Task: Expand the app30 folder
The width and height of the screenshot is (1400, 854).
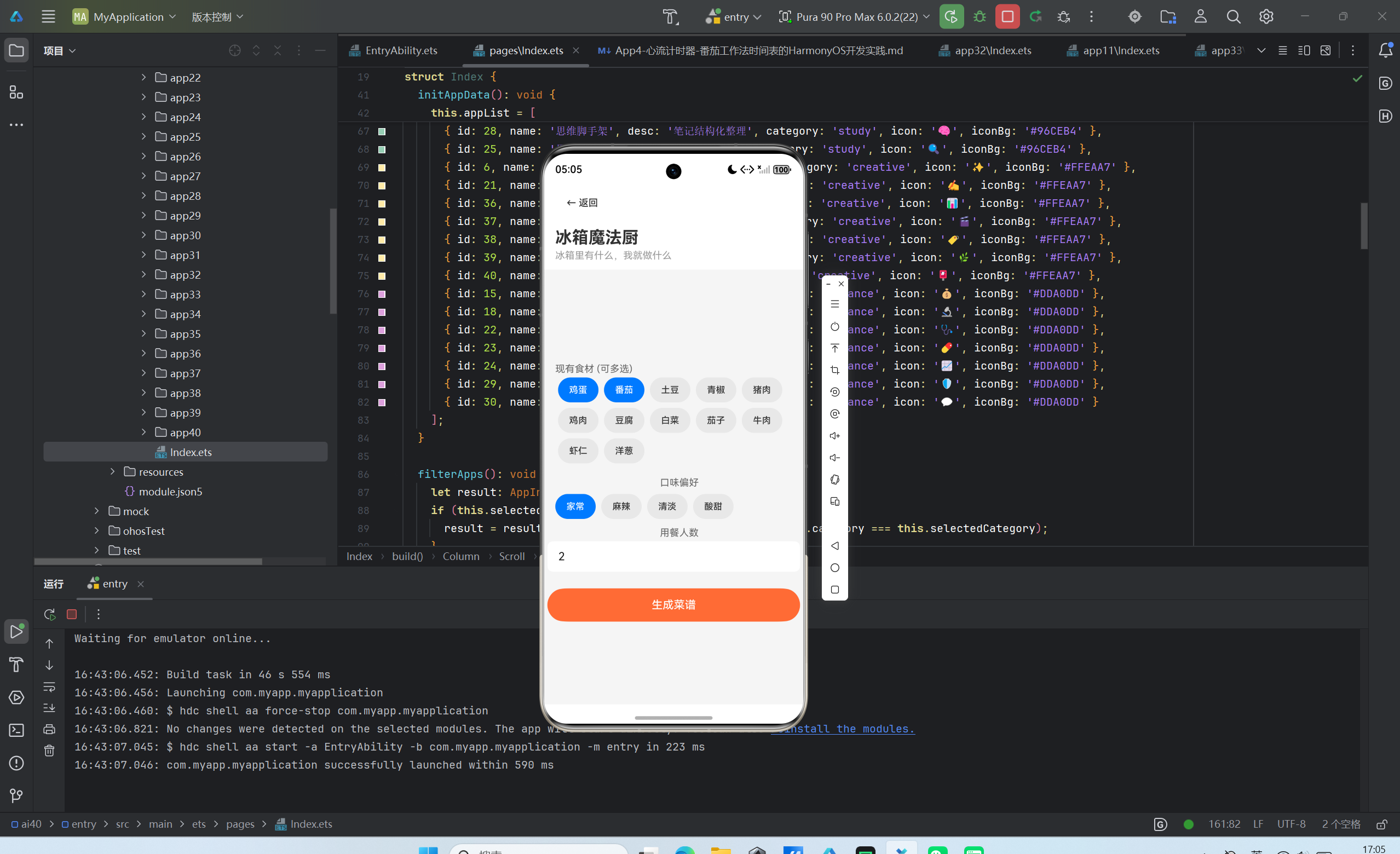Action: click(144, 235)
